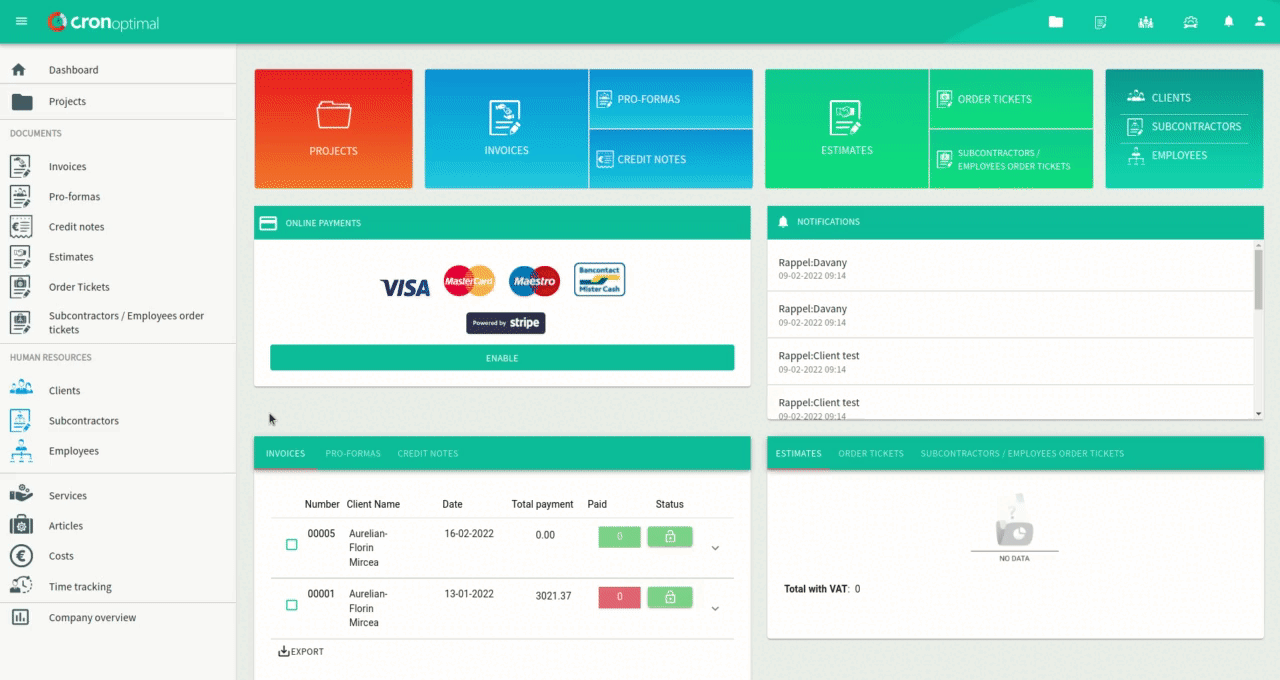Export the invoices list

[301, 651]
